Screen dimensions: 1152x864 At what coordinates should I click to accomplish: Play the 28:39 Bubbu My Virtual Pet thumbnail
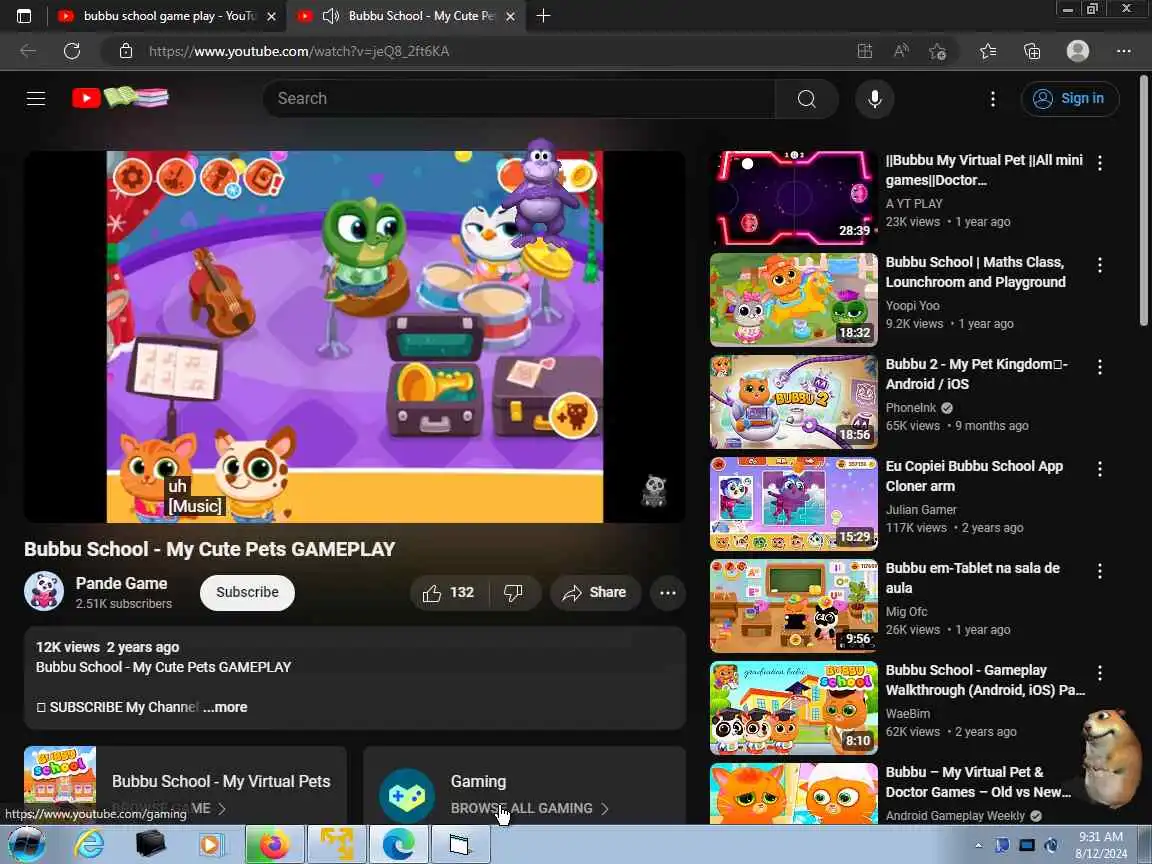(x=793, y=198)
